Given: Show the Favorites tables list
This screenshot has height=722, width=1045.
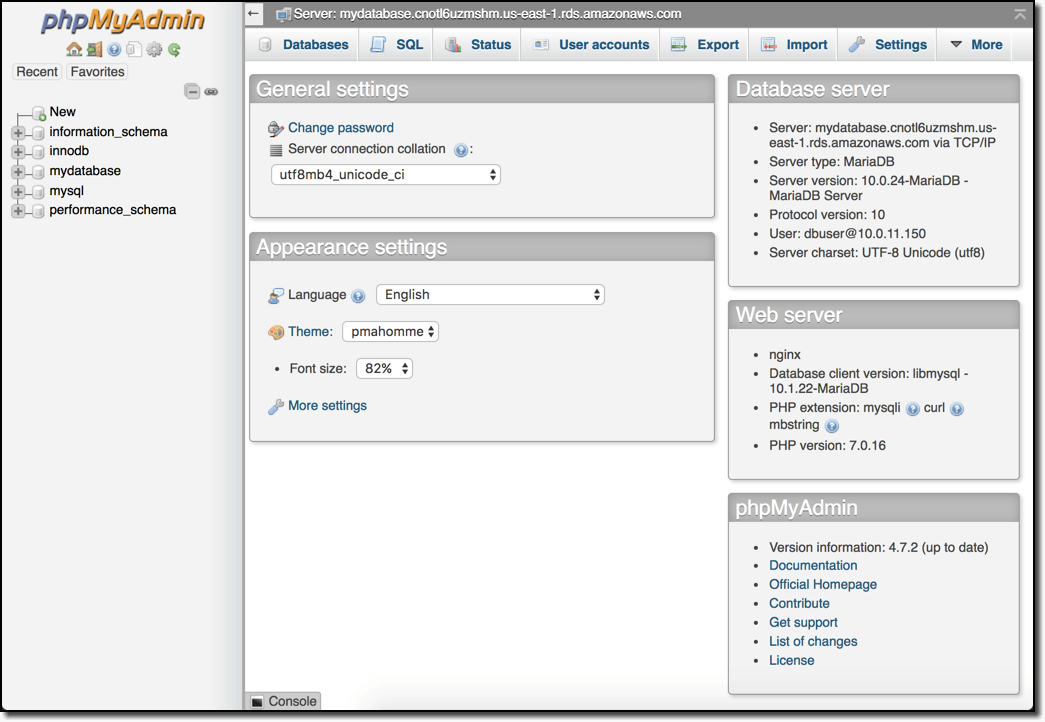Looking at the screenshot, I should point(97,71).
